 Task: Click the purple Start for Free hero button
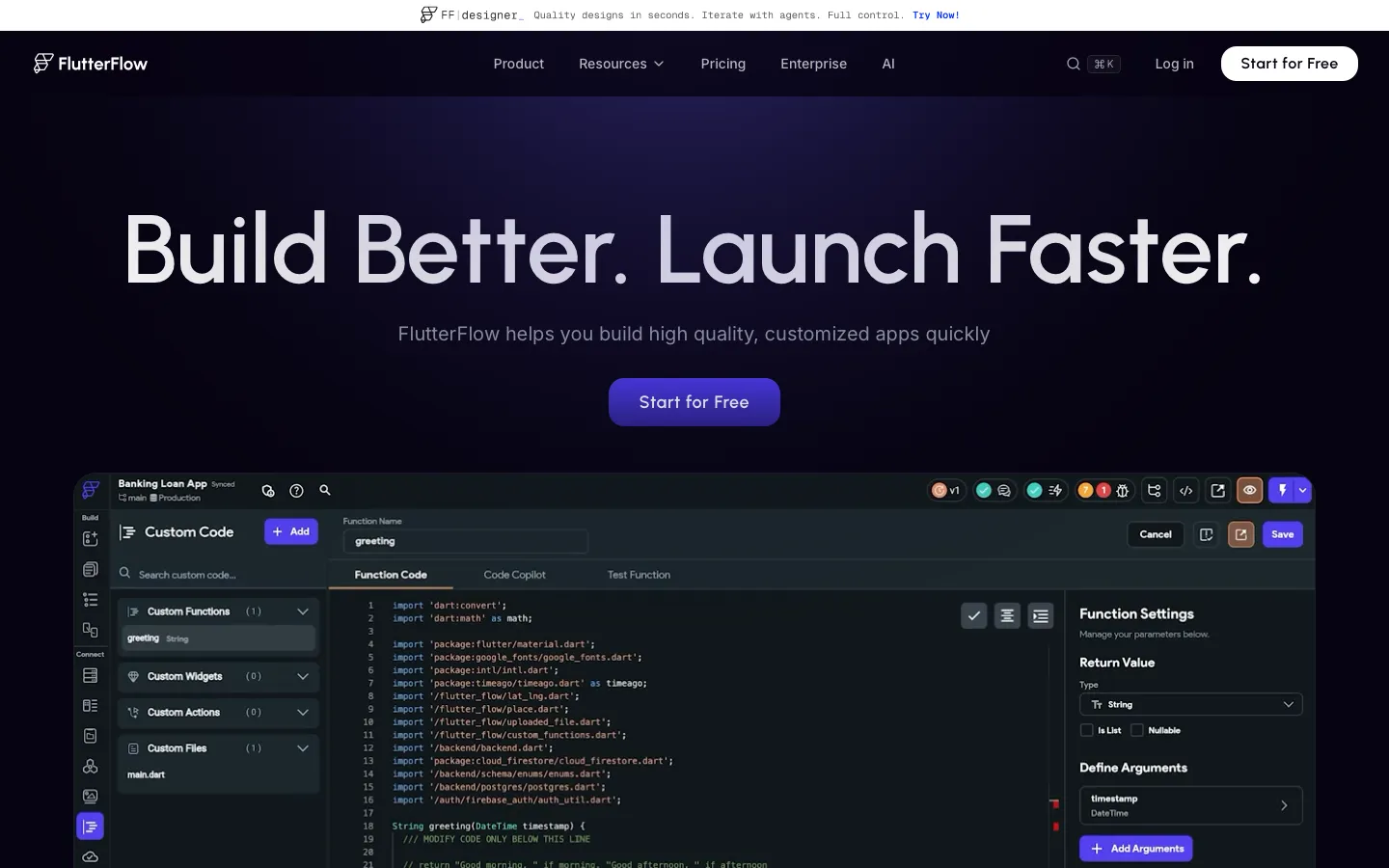[x=694, y=402]
